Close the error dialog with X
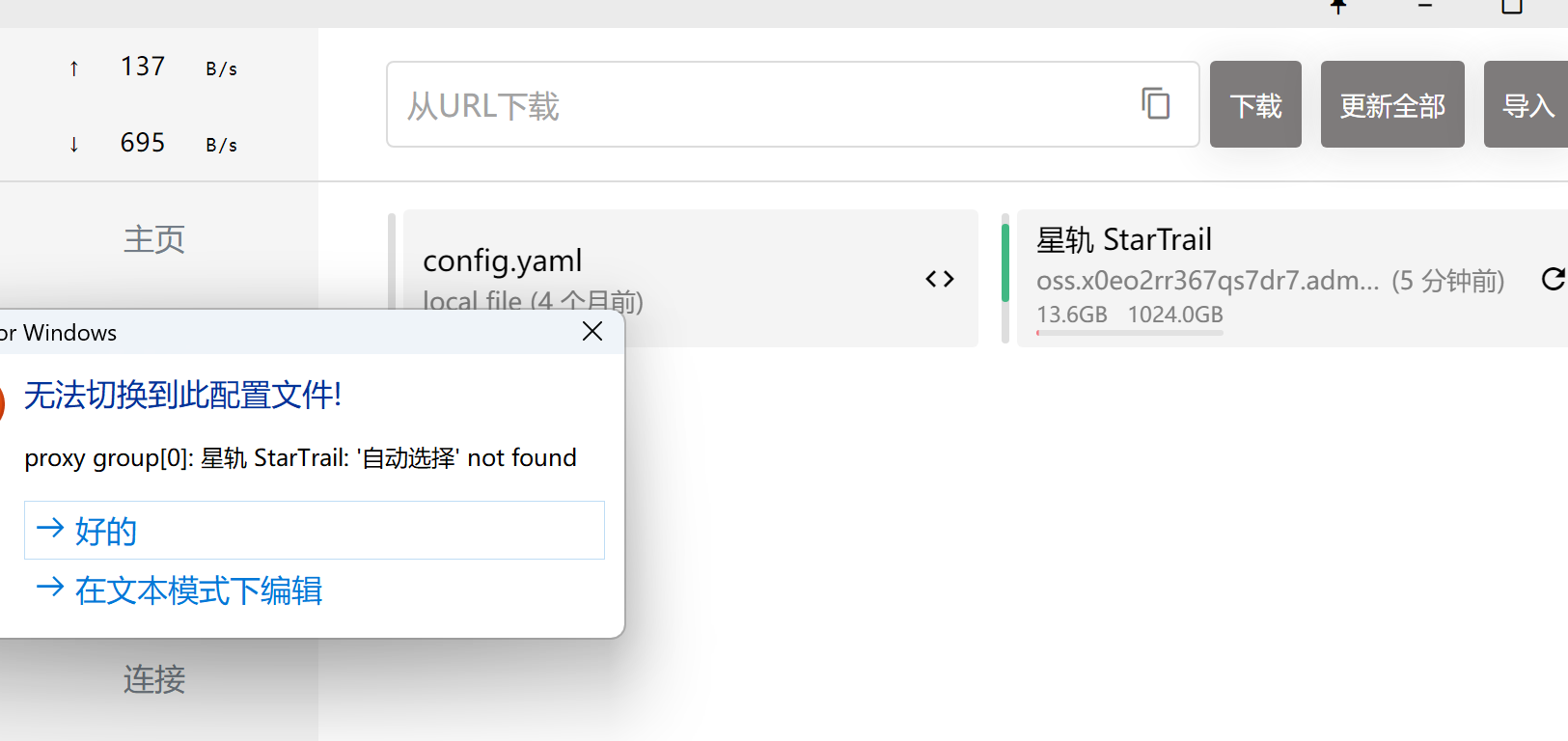1568x741 pixels. (x=592, y=332)
